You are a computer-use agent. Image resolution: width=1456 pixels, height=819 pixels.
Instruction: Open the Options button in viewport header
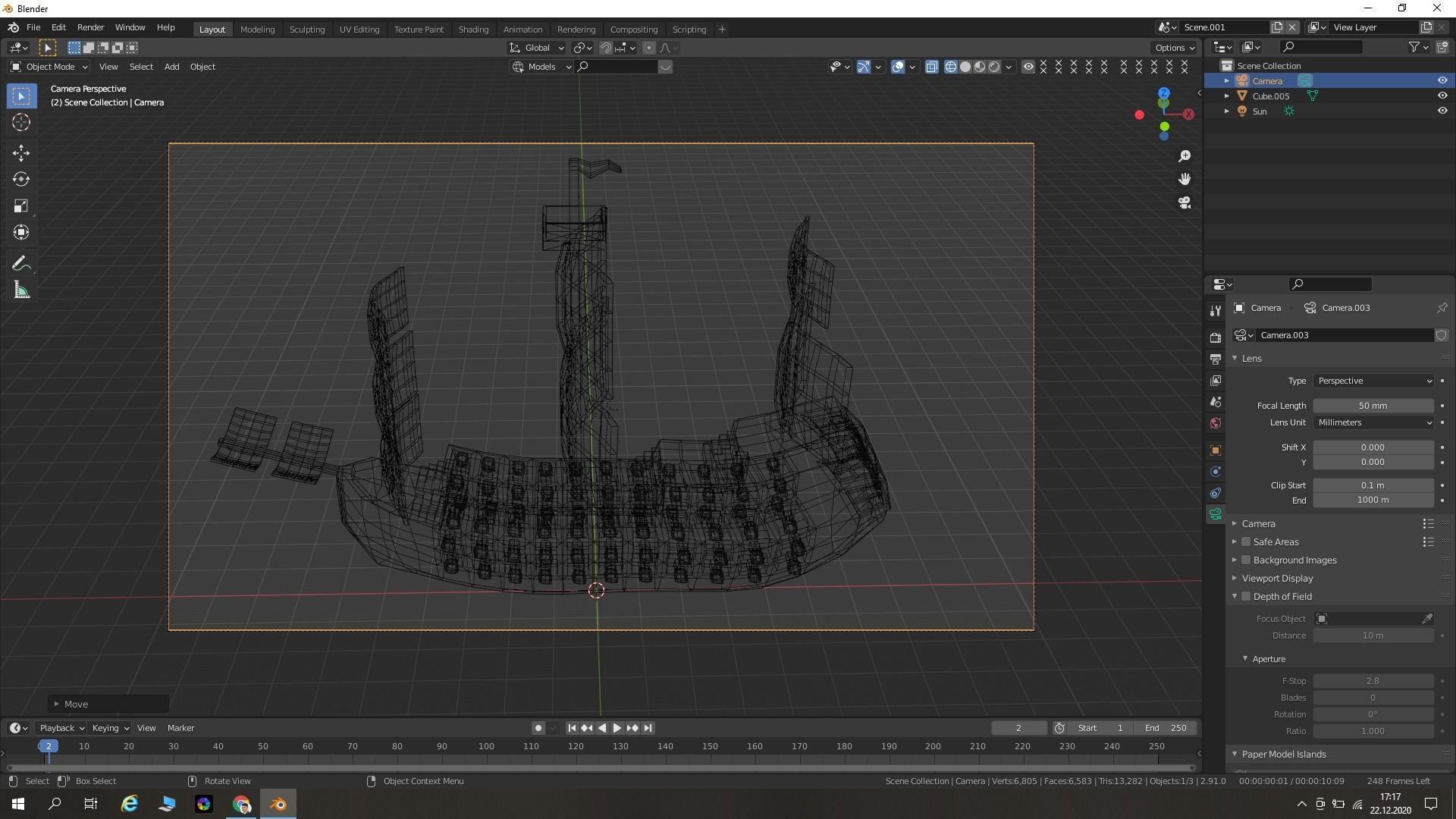[1174, 47]
